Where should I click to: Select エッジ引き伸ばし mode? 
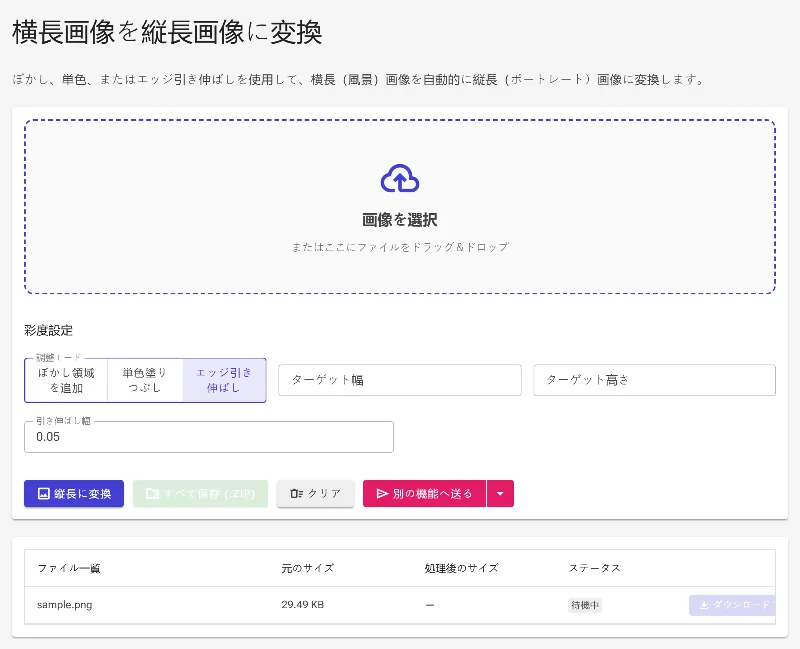click(x=224, y=381)
